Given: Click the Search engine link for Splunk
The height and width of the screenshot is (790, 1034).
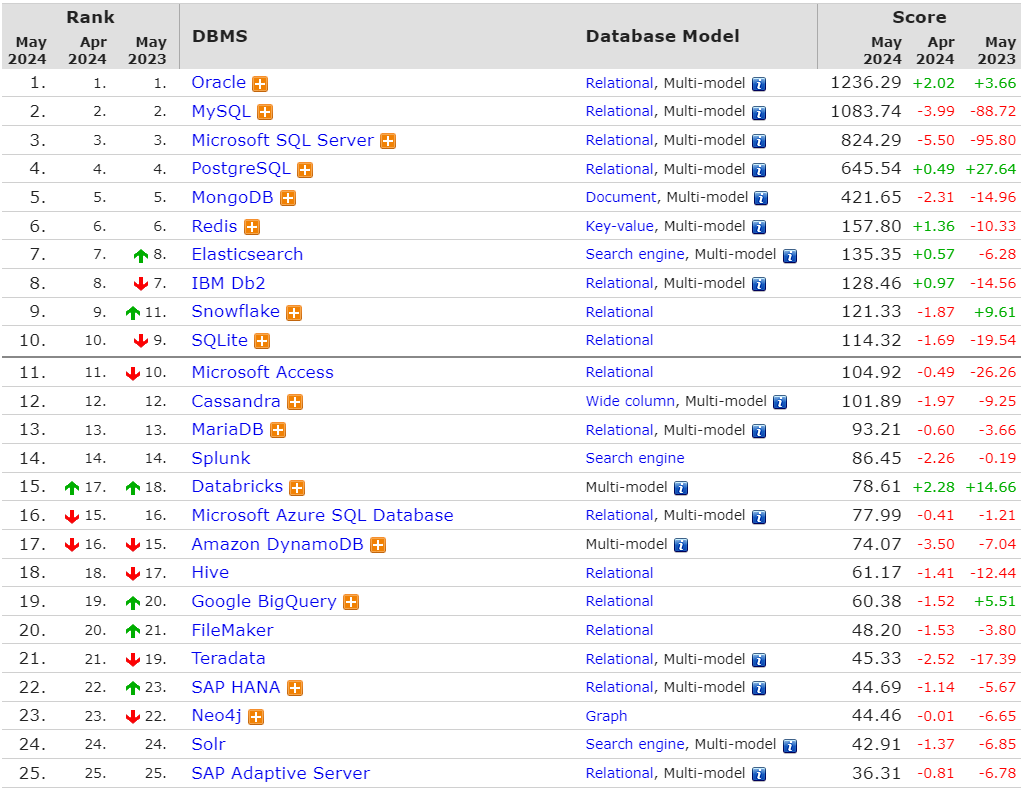Looking at the screenshot, I should tap(635, 458).
